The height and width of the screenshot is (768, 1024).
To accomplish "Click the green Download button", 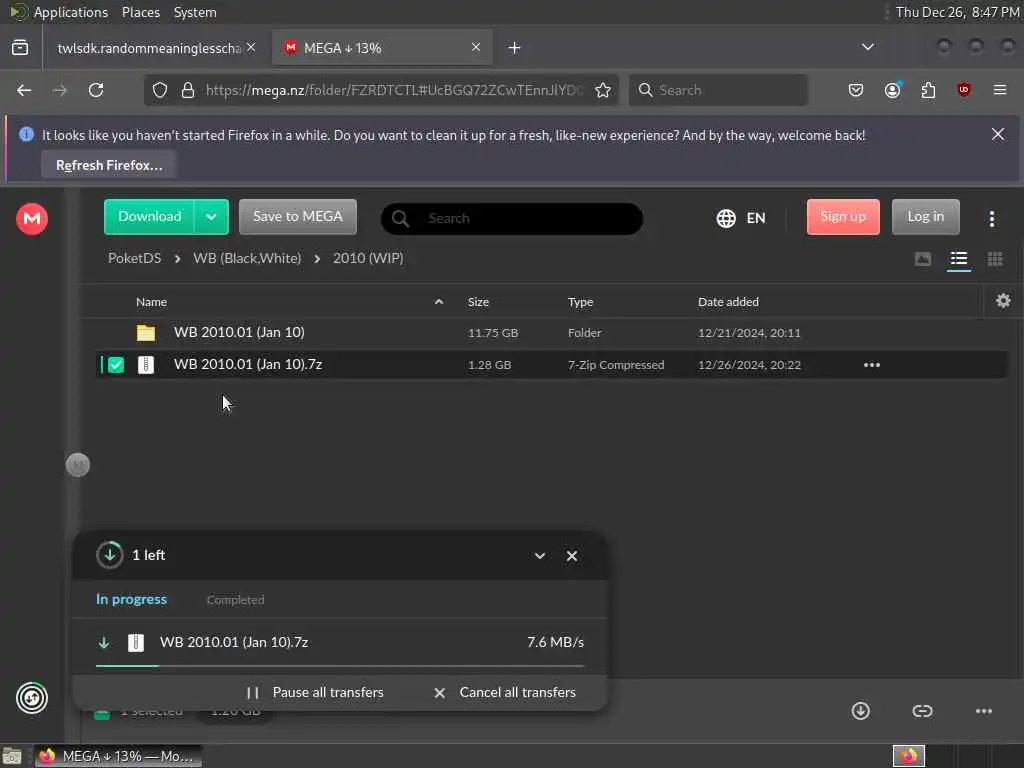I will tap(150, 217).
